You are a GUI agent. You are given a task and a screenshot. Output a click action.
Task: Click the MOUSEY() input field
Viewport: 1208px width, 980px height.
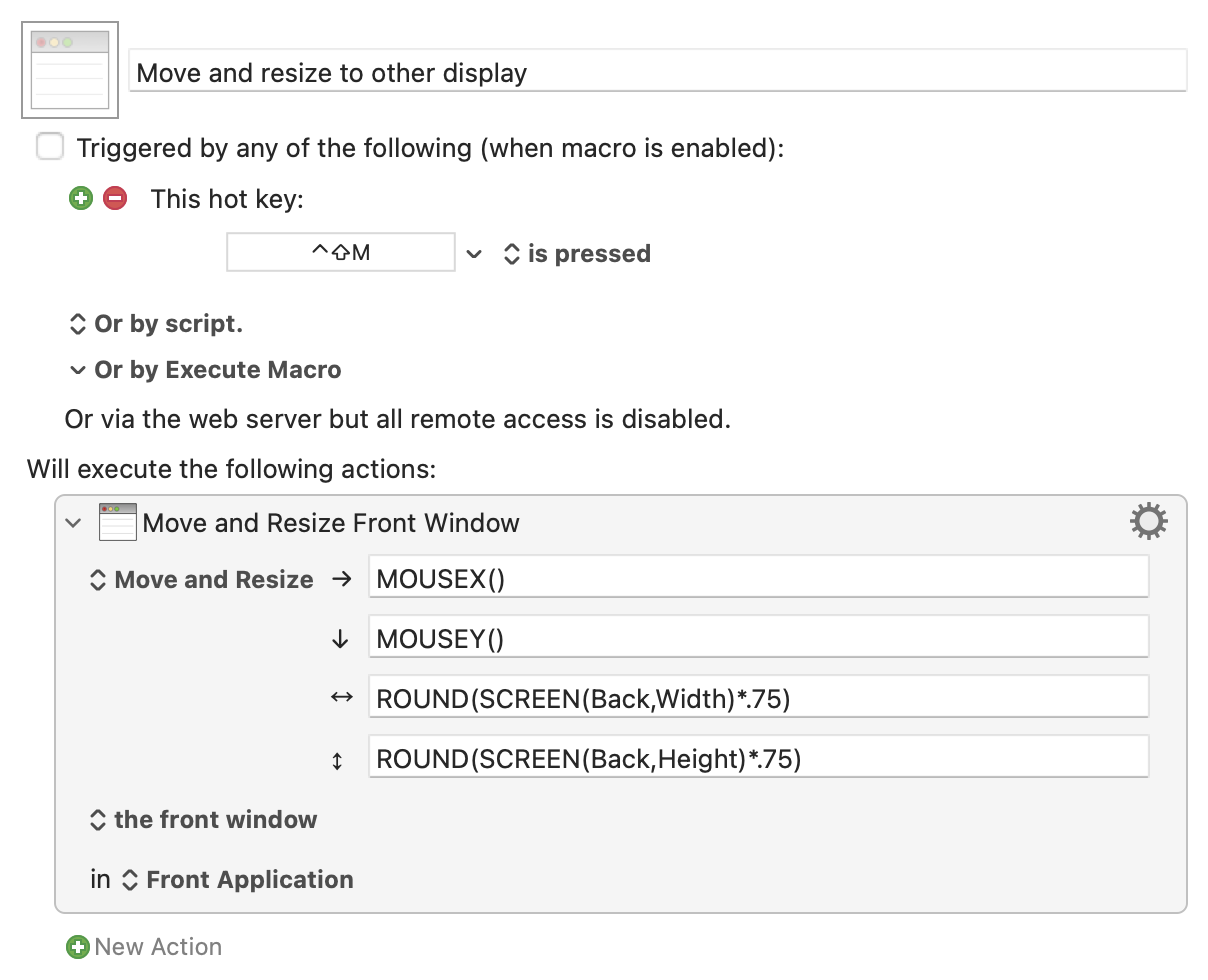759,638
